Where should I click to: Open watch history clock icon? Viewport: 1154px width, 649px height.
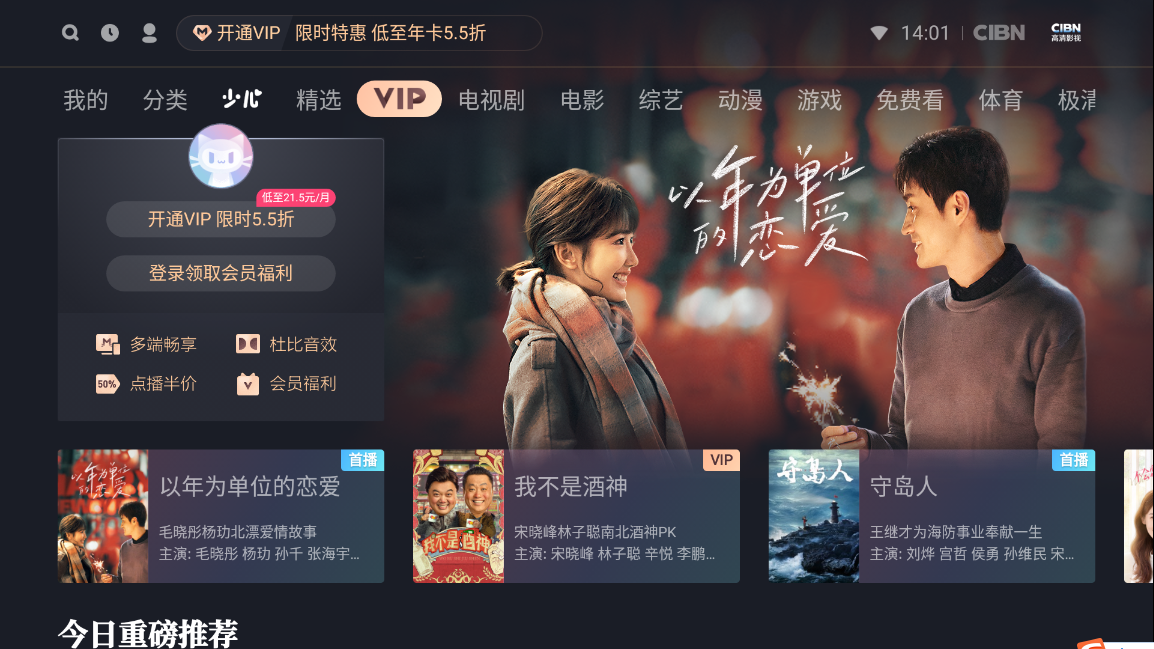coord(110,32)
